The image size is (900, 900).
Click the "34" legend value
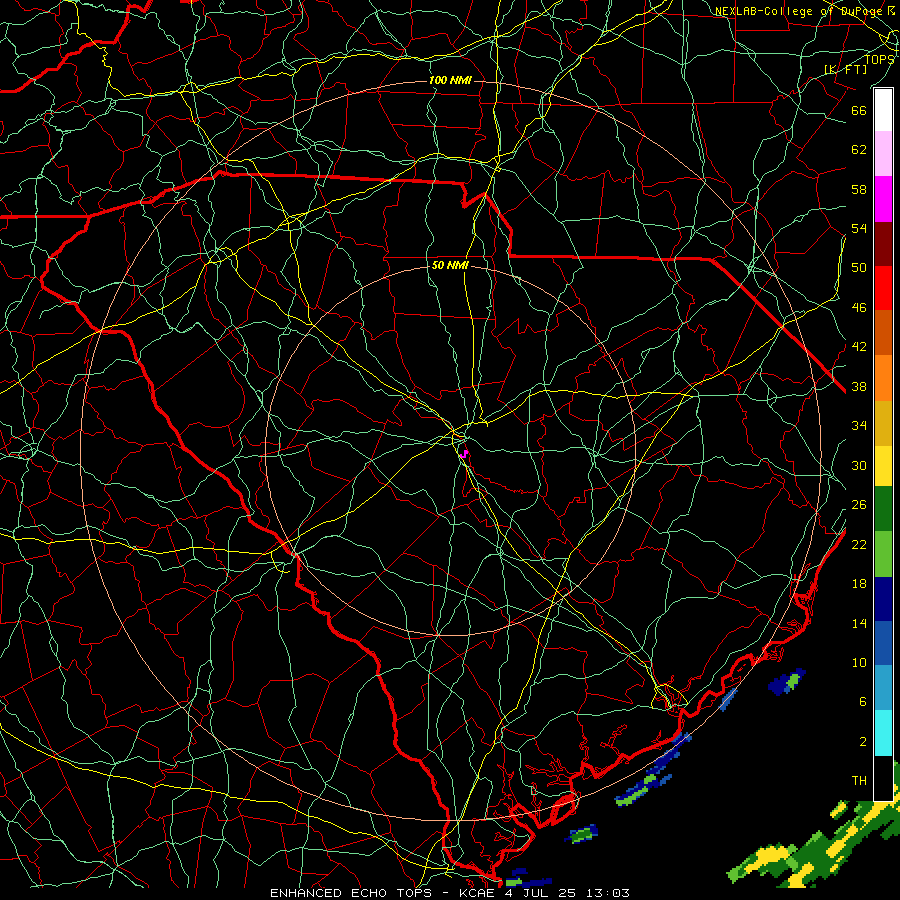(859, 426)
